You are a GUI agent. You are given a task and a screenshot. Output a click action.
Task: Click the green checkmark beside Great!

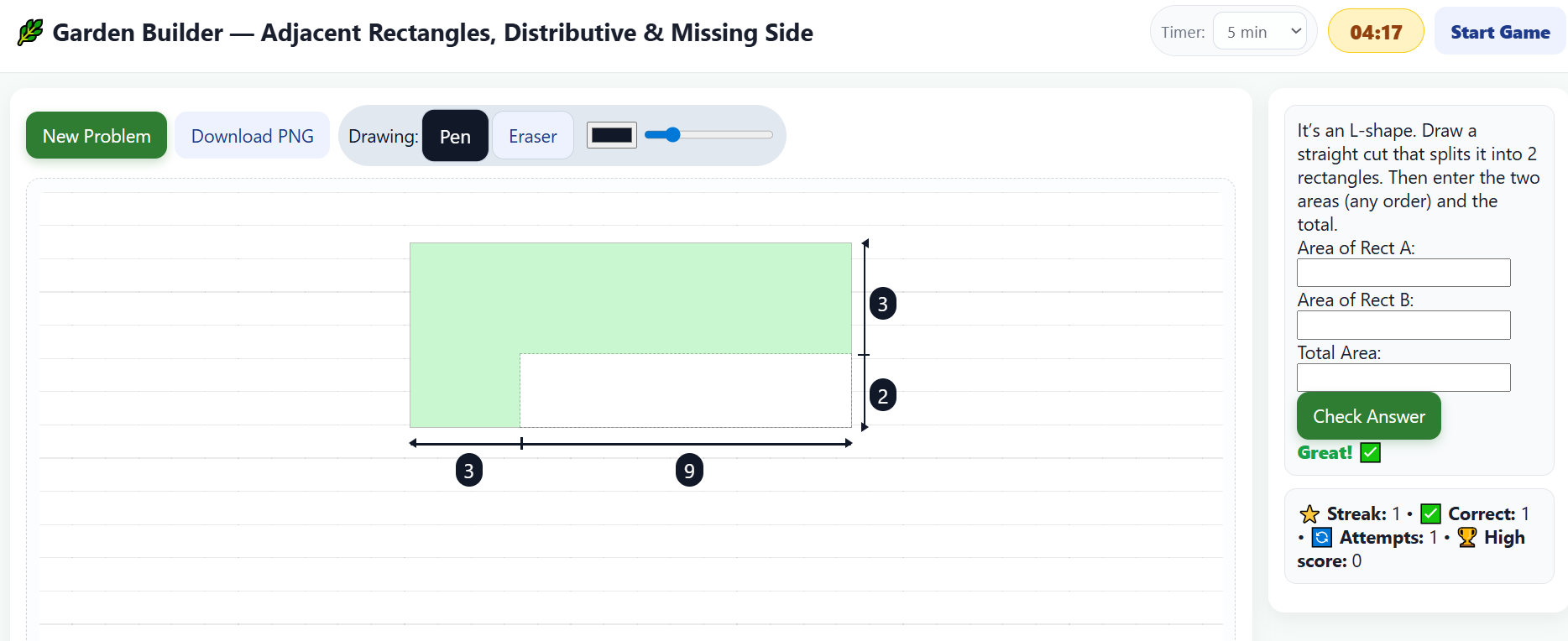coord(1371,453)
